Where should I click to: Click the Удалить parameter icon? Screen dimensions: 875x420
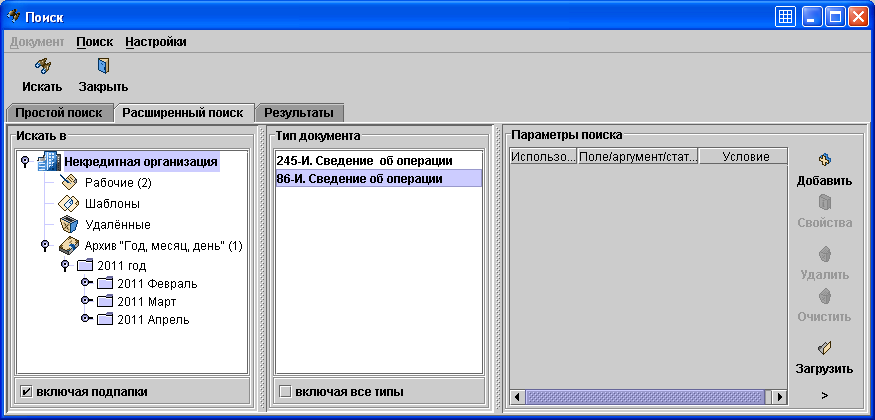tap(824, 254)
